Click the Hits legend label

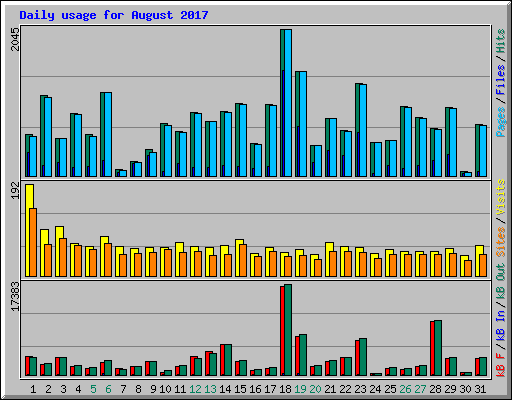(500, 41)
